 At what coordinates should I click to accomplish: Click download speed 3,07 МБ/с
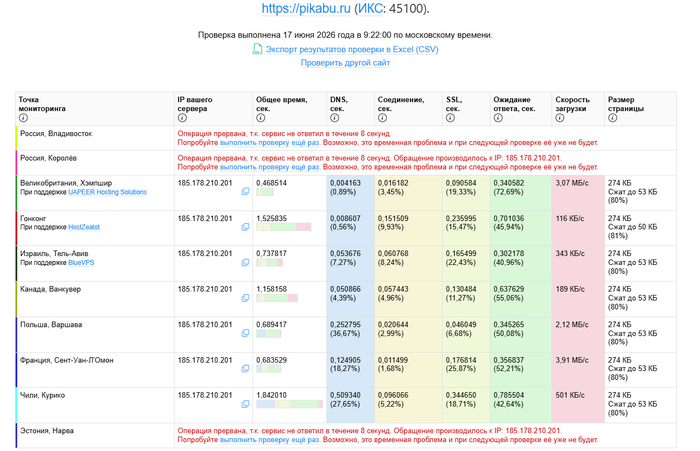[572, 183]
